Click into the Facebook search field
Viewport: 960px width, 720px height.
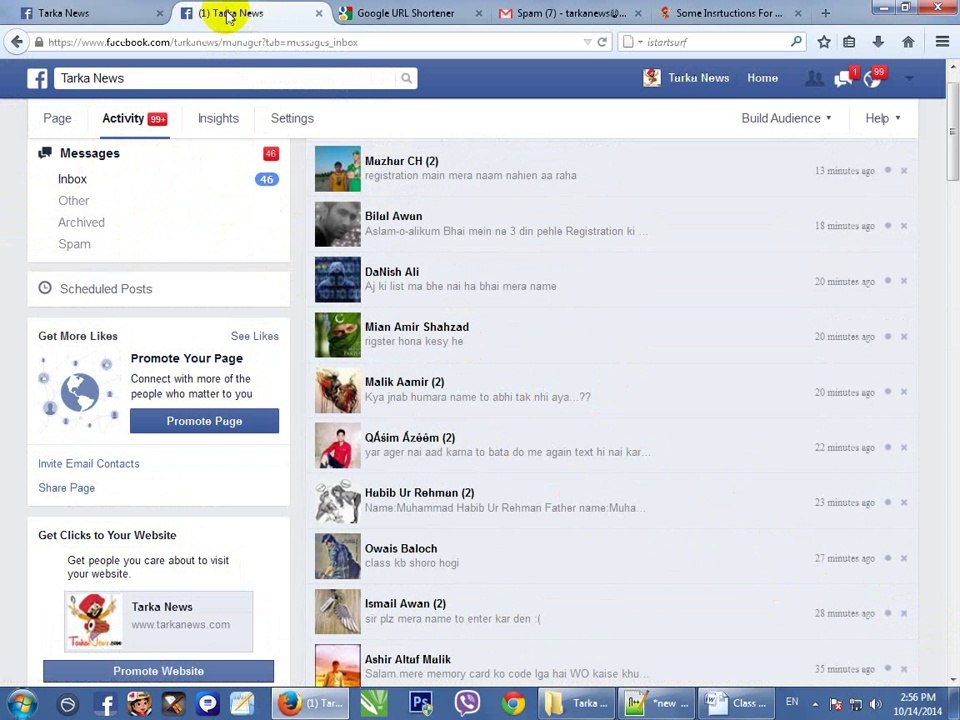click(225, 78)
